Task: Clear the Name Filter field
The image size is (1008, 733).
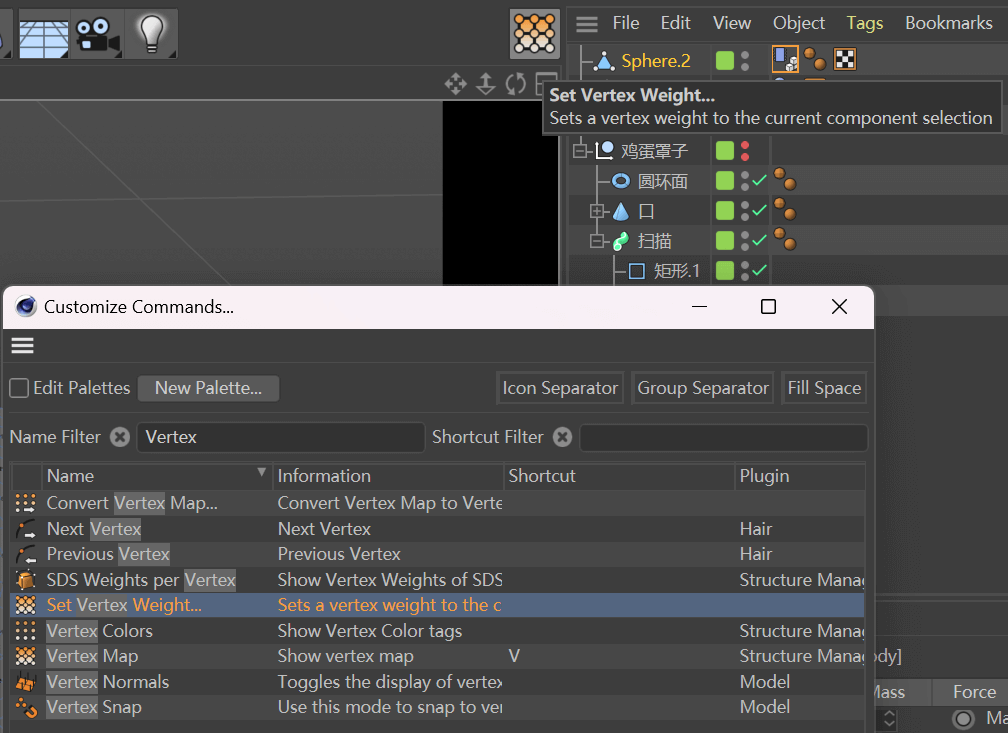Action: pos(120,437)
